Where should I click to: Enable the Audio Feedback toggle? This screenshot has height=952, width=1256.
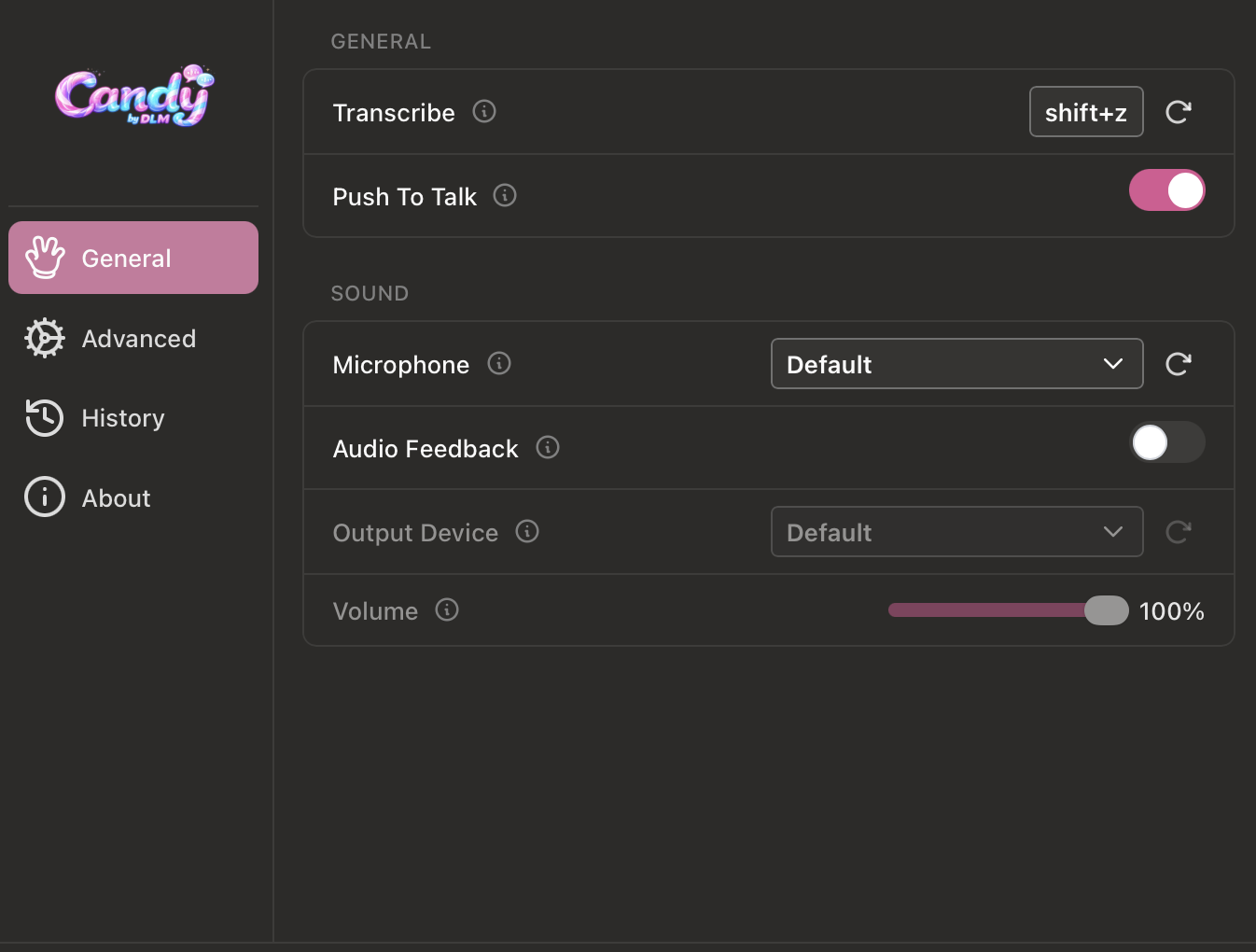1167,442
